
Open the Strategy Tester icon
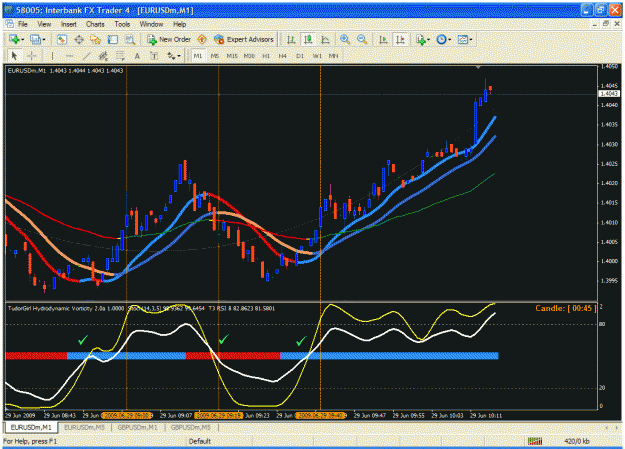click(x=130, y=39)
